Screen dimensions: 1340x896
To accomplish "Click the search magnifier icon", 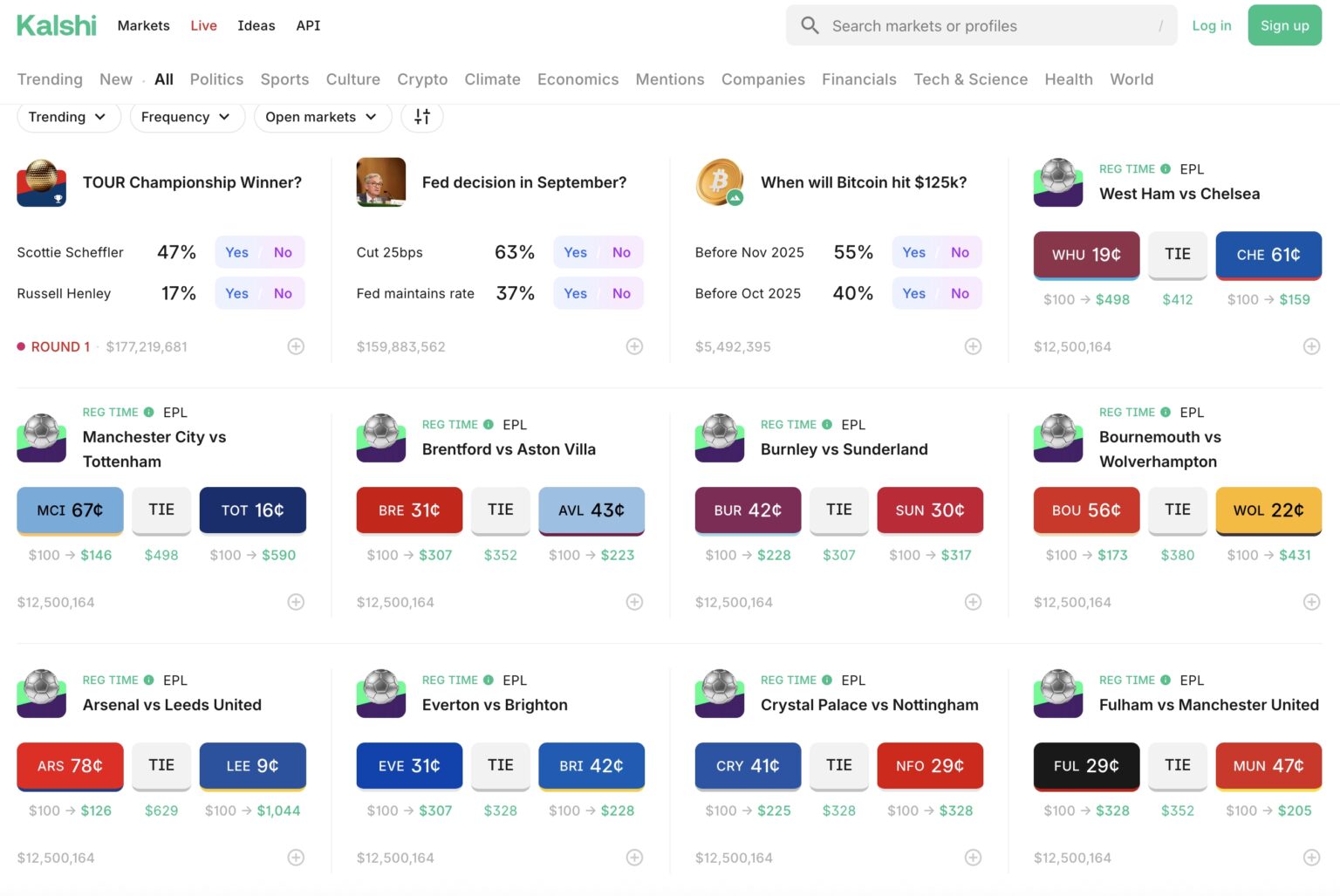I will [x=809, y=25].
